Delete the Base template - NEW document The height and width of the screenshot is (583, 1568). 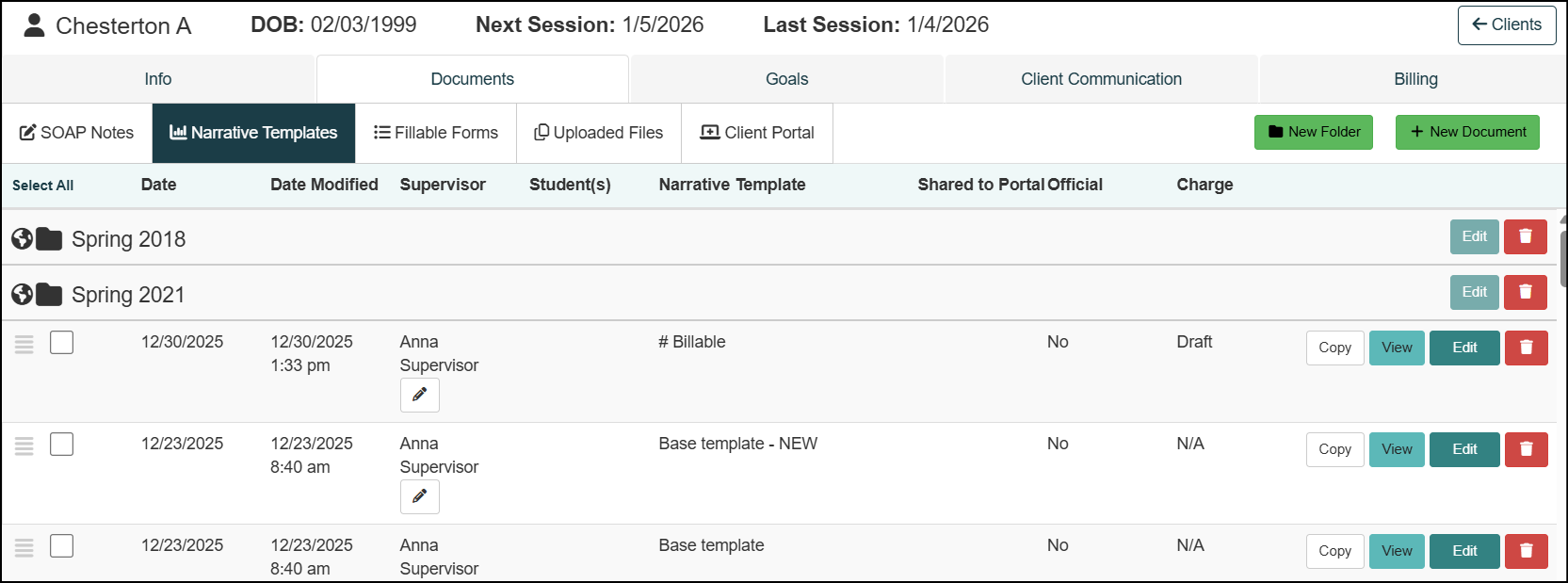pos(1526,450)
